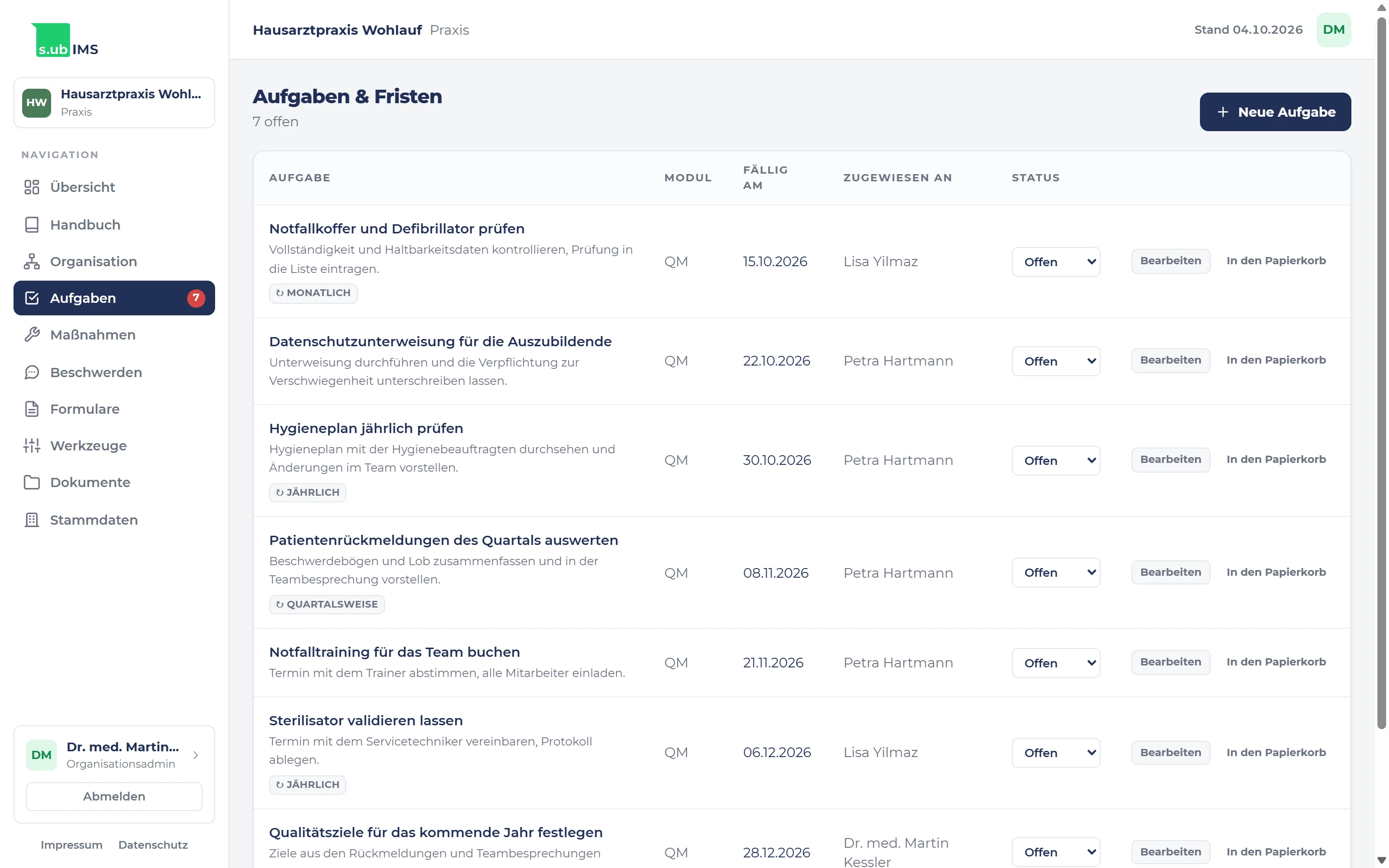
Task: Move Notfalltraining task to Papierkorb
Action: (1275, 662)
